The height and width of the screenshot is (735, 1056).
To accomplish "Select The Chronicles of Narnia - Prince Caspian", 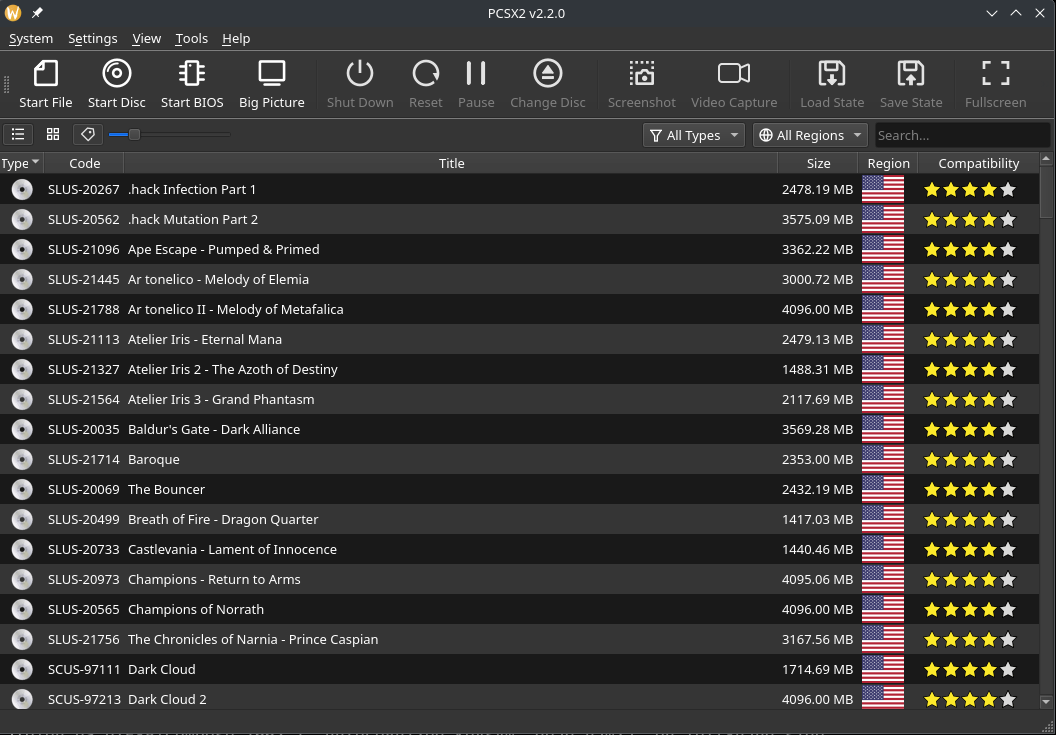I will (253, 639).
